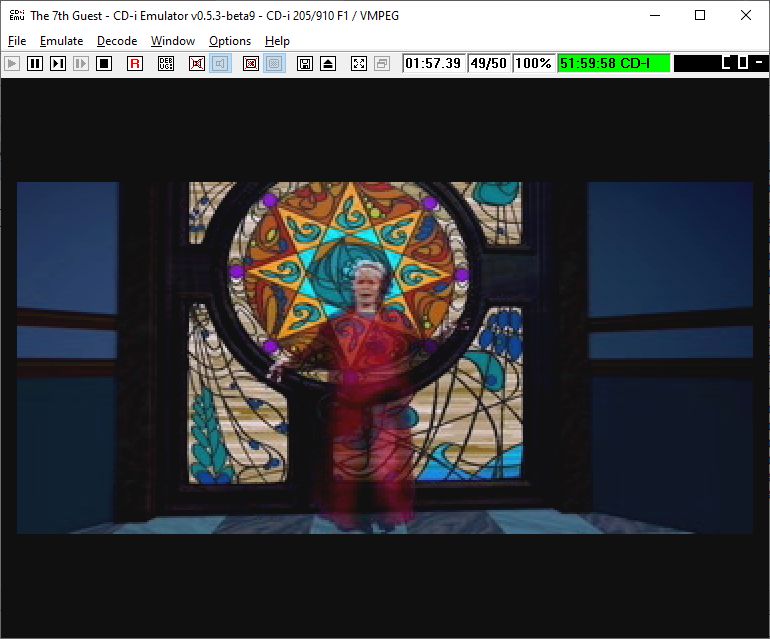Image resolution: width=770 pixels, height=639 pixels.
Task: Maximize the CD-i Emulator window
Action: click(700, 15)
